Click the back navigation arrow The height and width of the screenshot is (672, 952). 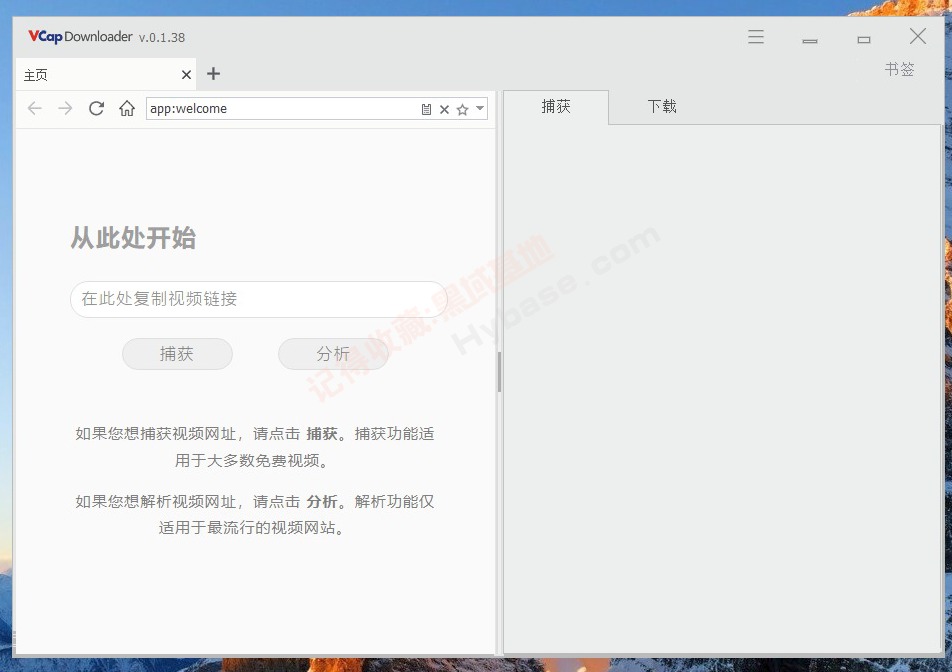pyautogui.click(x=35, y=109)
